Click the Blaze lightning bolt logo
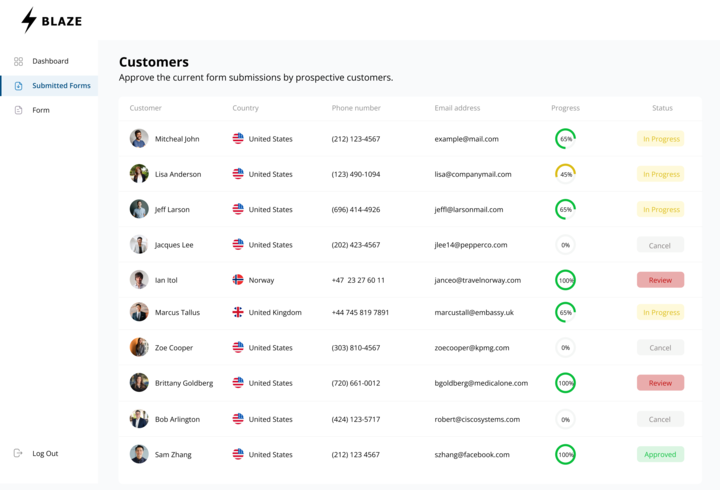Screen dimensions: 720x490 (x=29, y=20)
